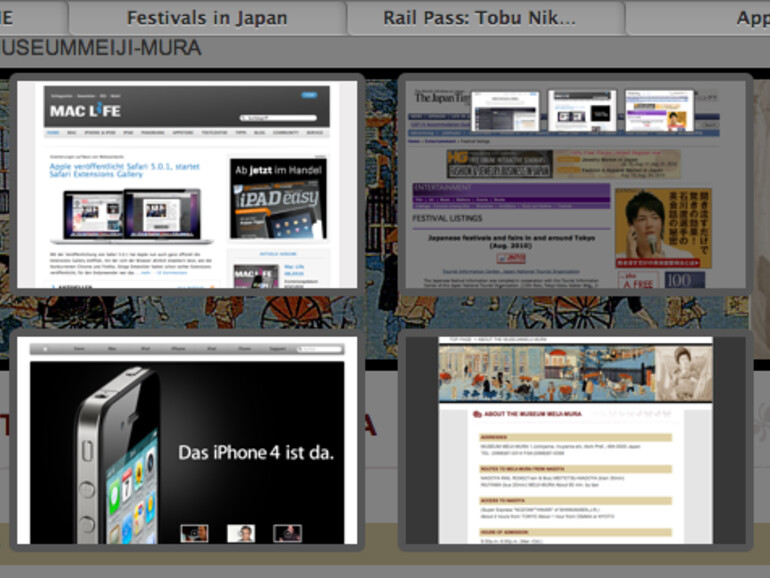
Task: Open the Das iPhone 4 ist da thumbnail
Action: (x=187, y=440)
